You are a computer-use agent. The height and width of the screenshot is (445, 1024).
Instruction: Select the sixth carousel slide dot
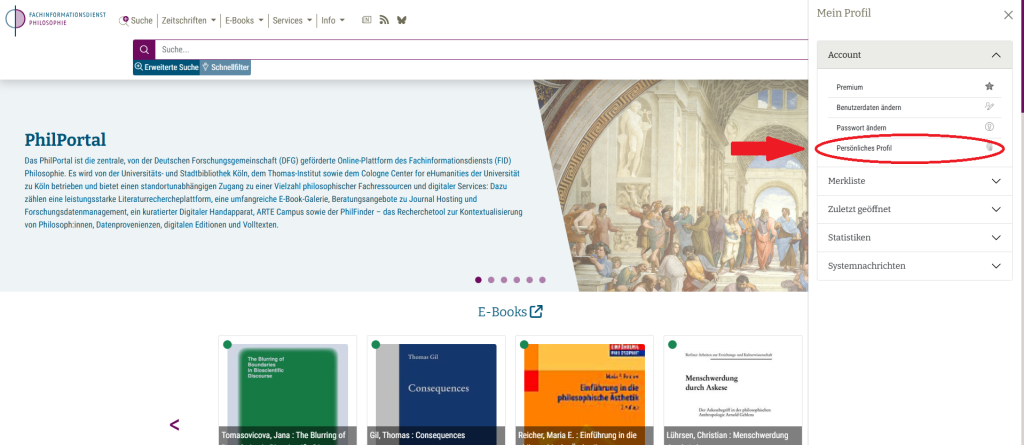(x=542, y=280)
